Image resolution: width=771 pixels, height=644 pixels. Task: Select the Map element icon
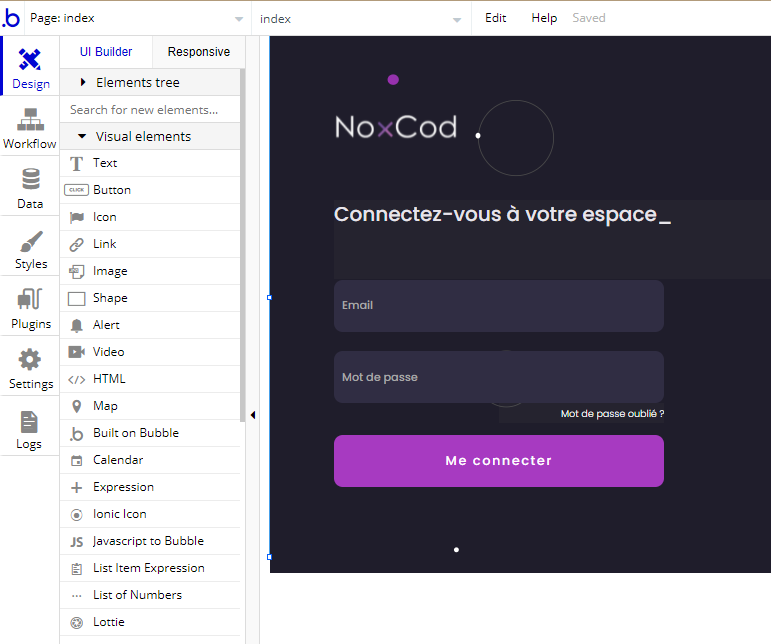(x=77, y=406)
